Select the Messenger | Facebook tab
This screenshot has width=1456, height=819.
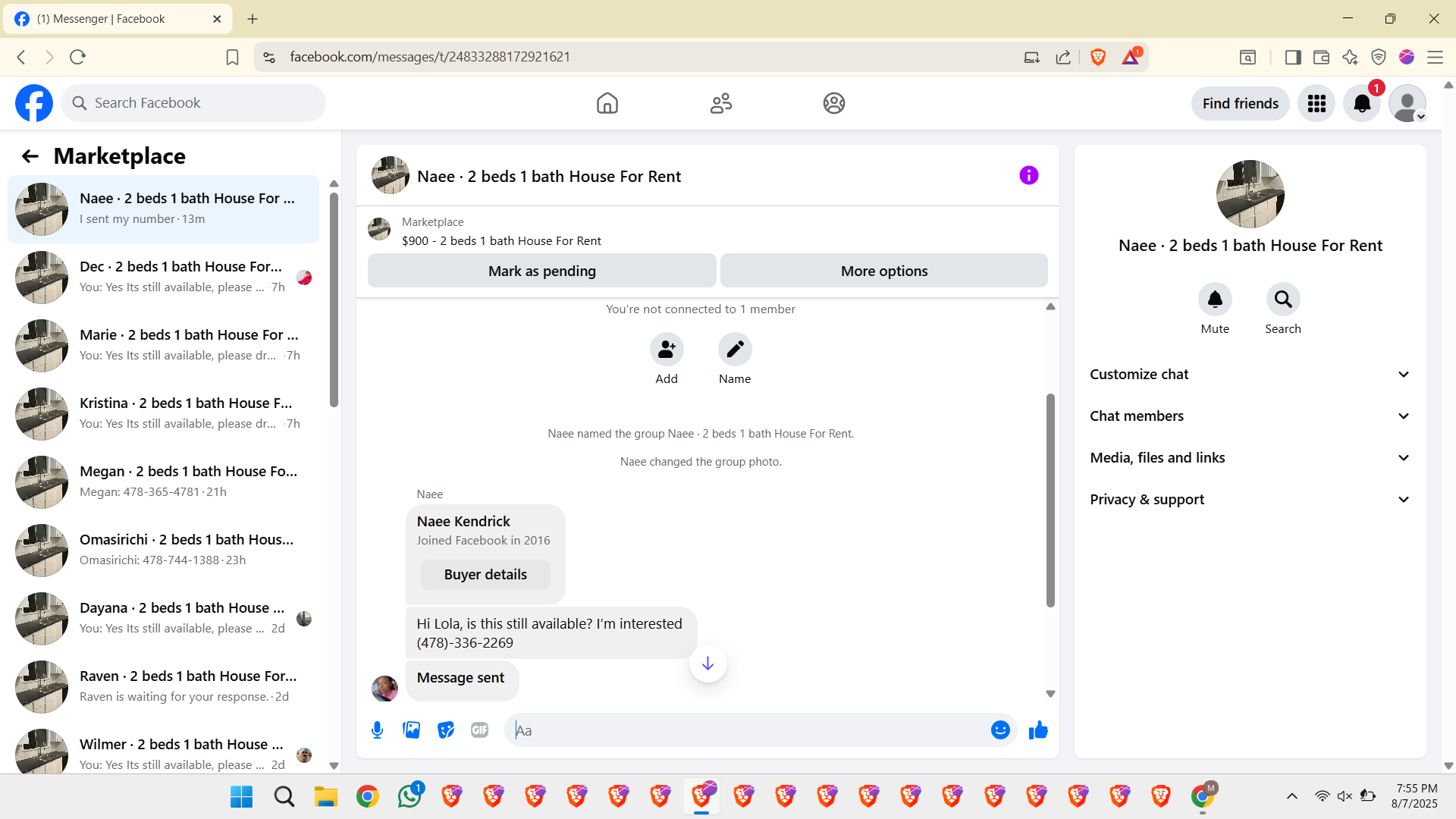[x=118, y=19]
